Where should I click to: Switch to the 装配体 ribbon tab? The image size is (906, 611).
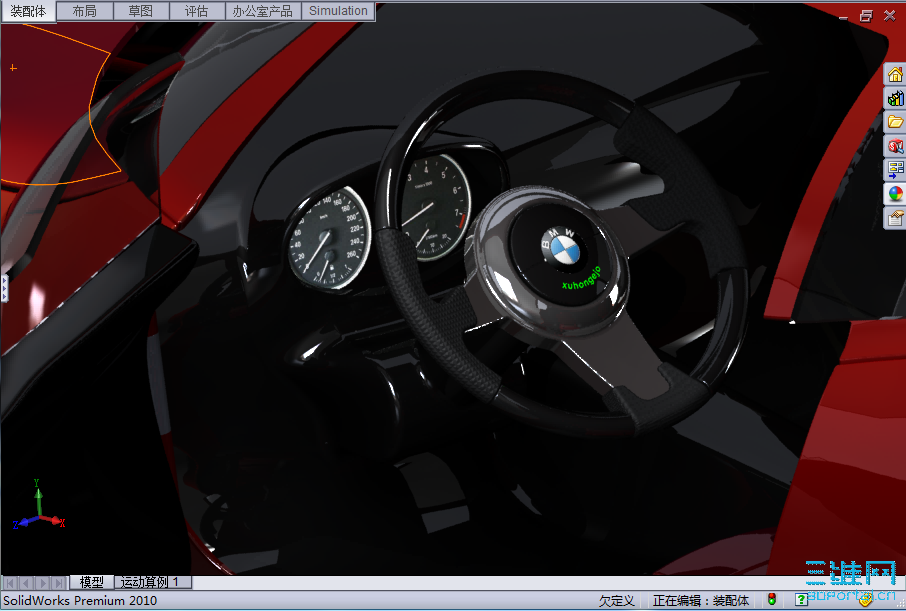(x=28, y=11)
